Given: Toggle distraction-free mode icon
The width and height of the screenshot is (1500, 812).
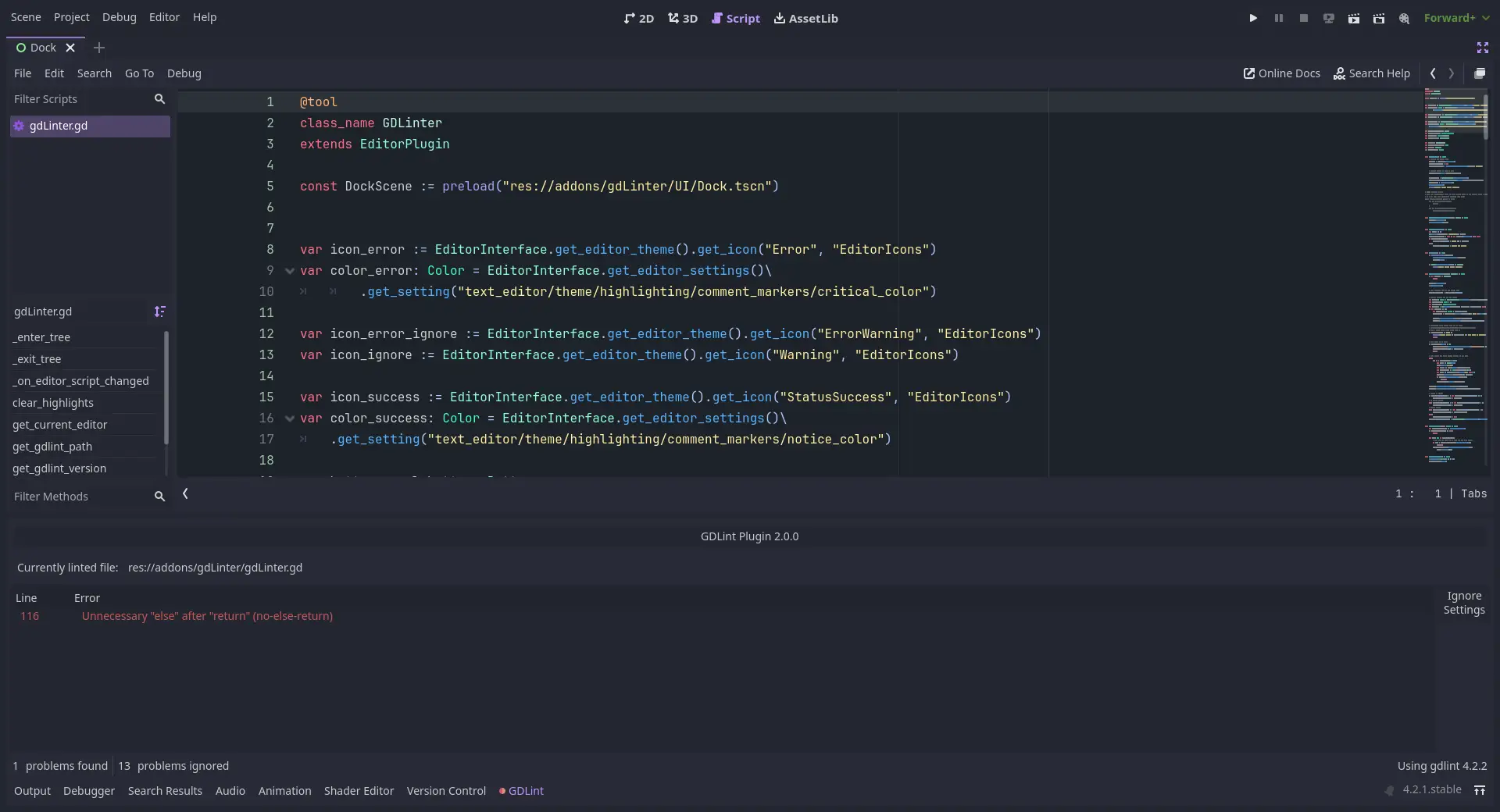Looking at the screenshot, I should (x=1483, y=48).
